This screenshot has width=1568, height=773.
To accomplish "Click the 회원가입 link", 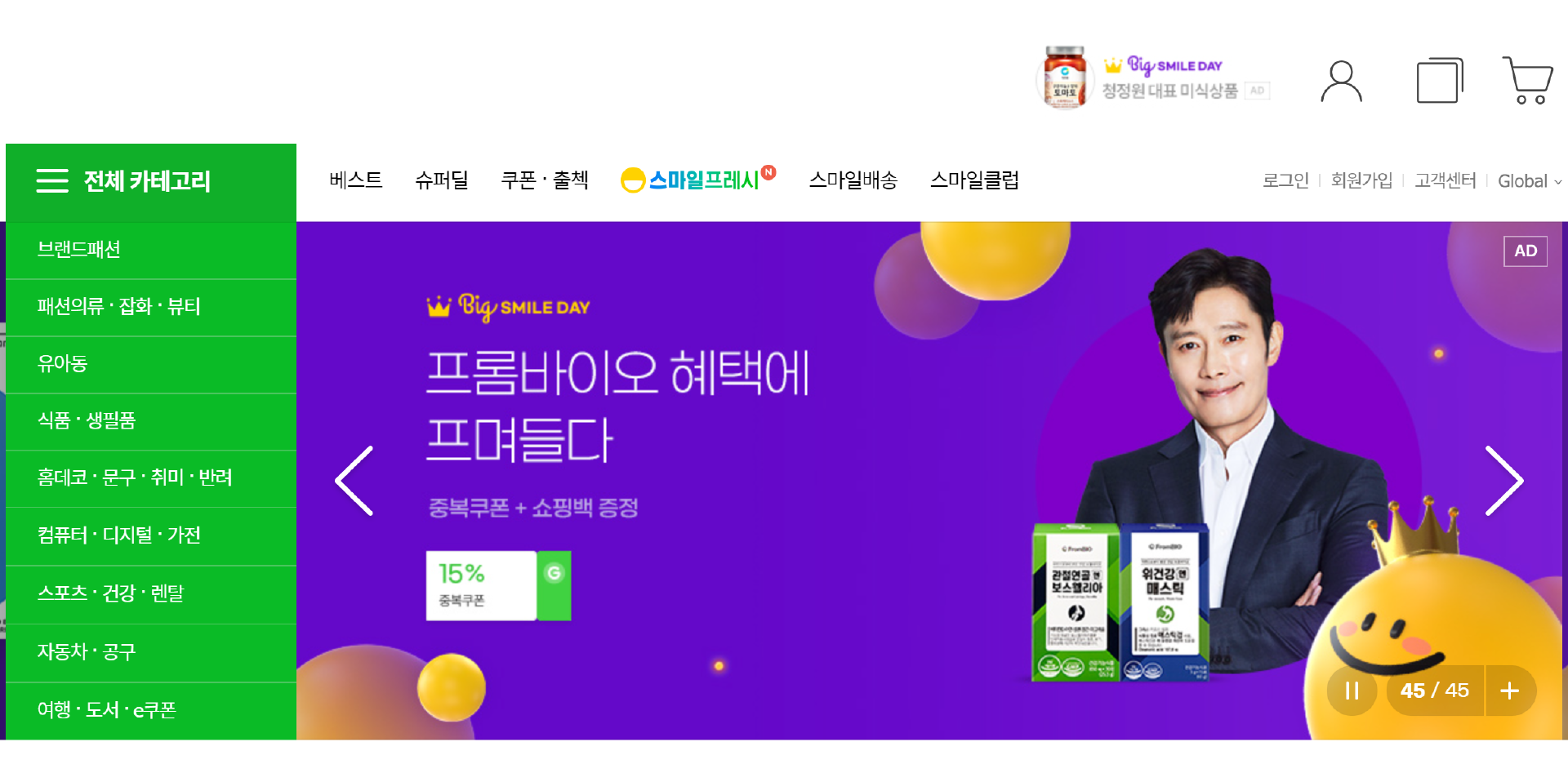I will [1361, 180].
